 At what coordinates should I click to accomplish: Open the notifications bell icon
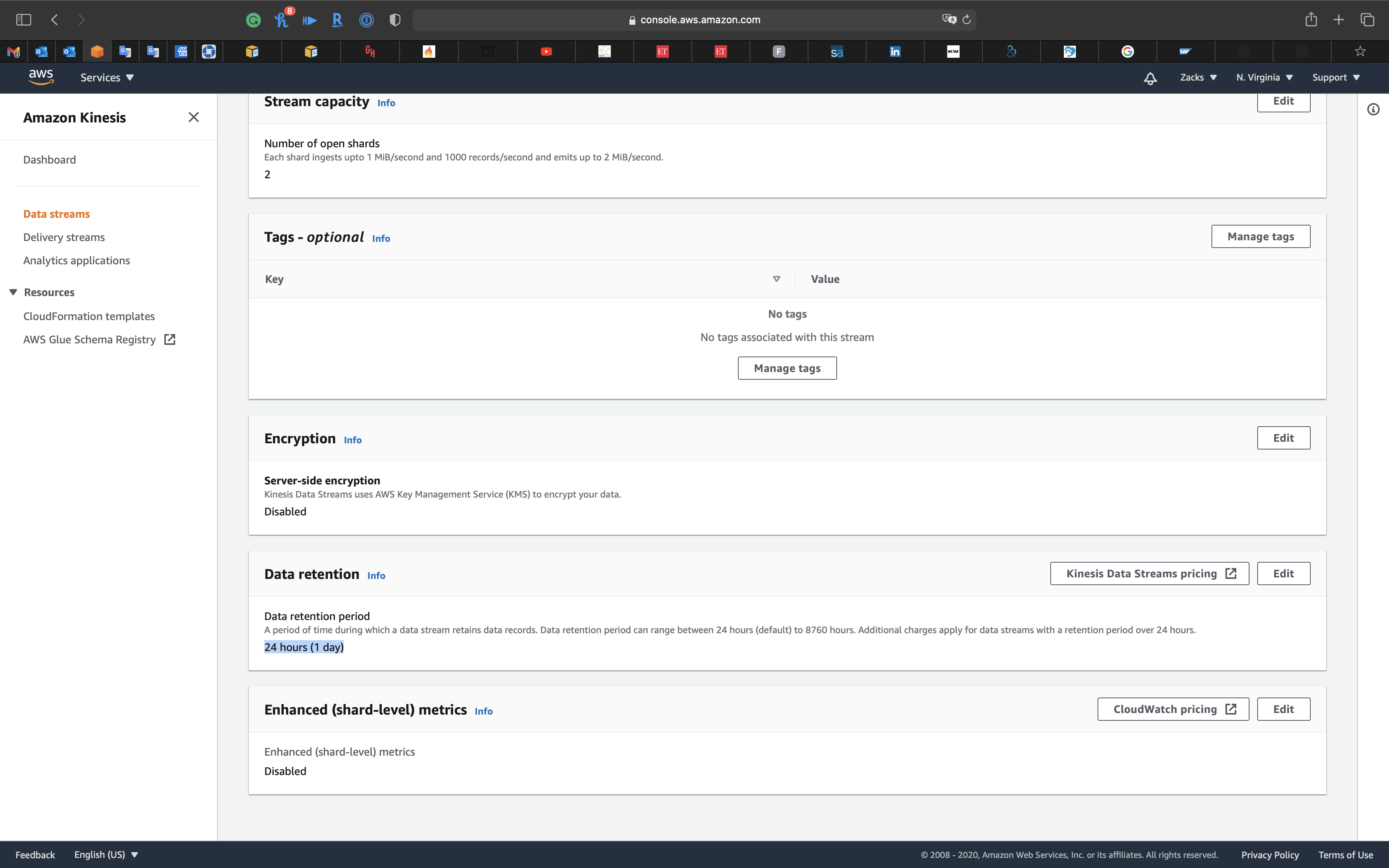[1149, 78]
